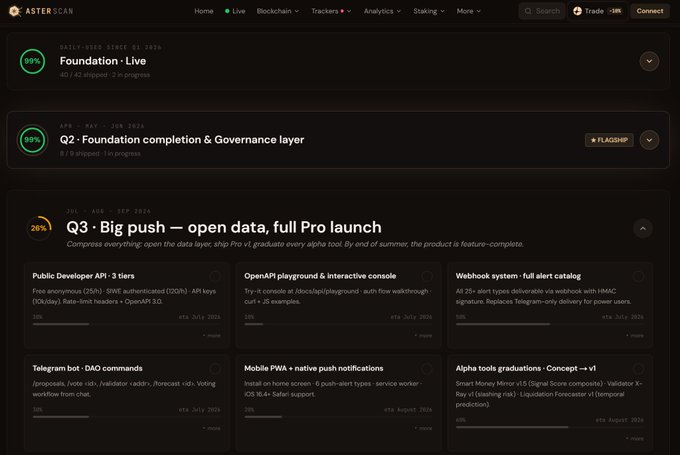
Task: Click the 'Mobile PWA + native push notifications' title
Action: click(x=314, y=368)
